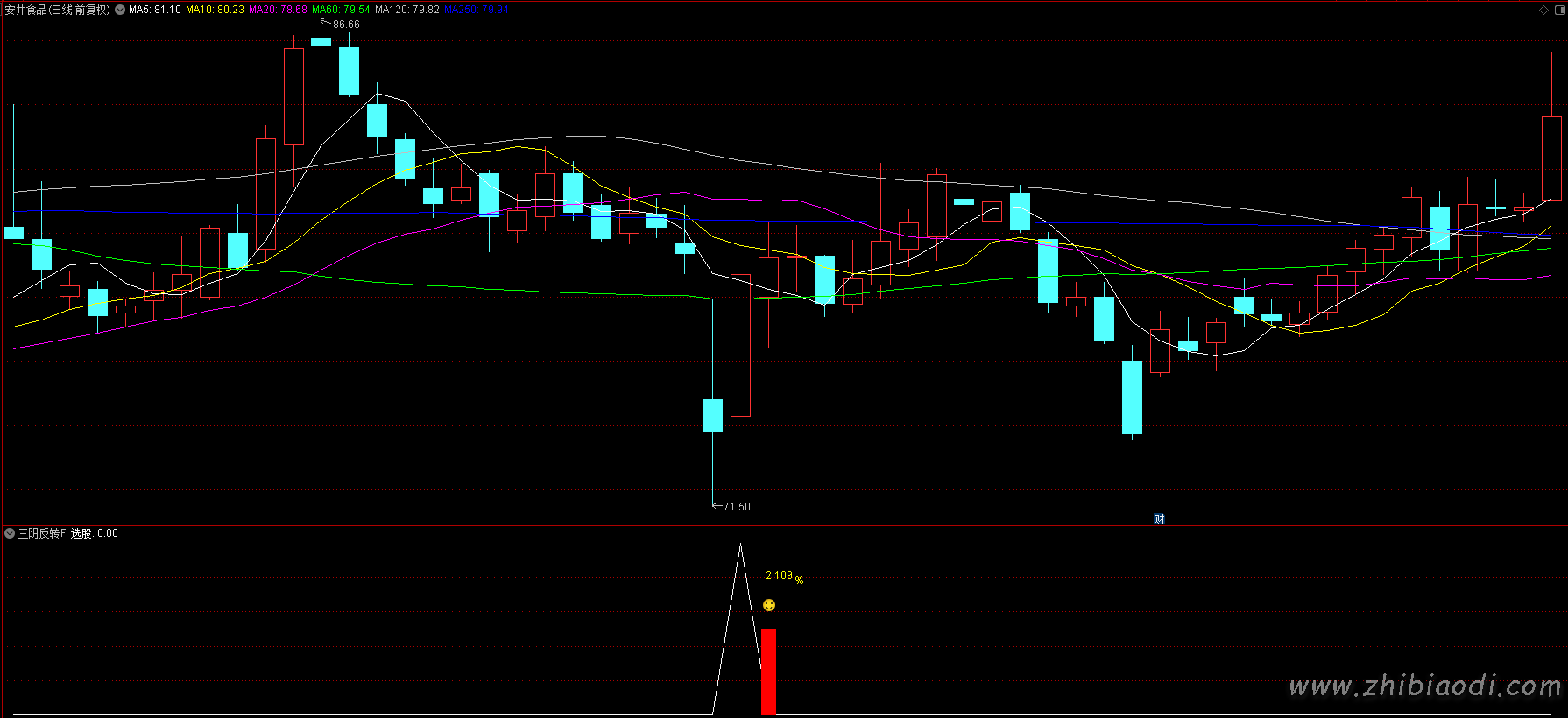Click the red signal bar in indicator panel
The image size is (1568, 718).
coord(768,671)
